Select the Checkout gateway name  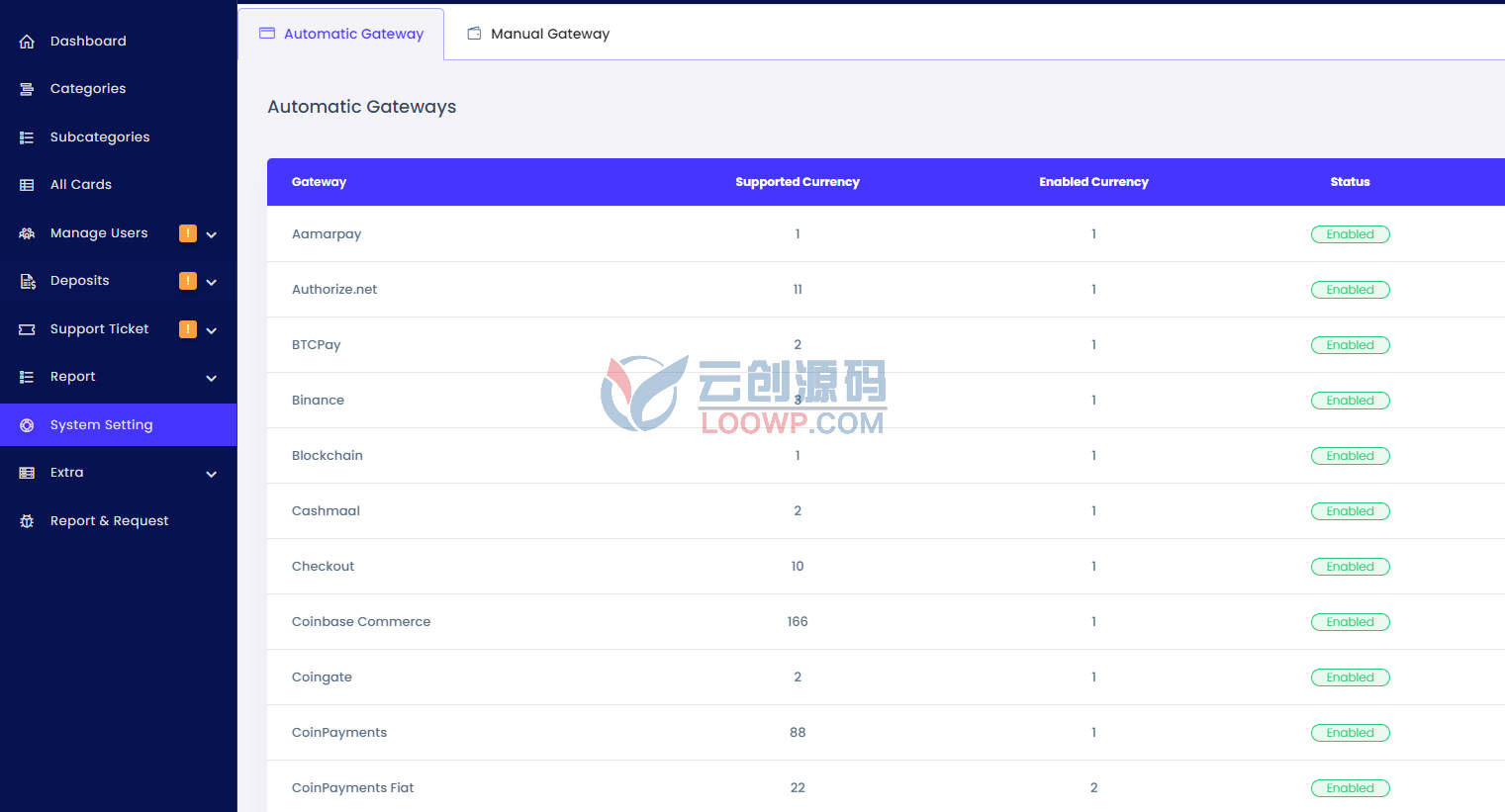(323, 567)
